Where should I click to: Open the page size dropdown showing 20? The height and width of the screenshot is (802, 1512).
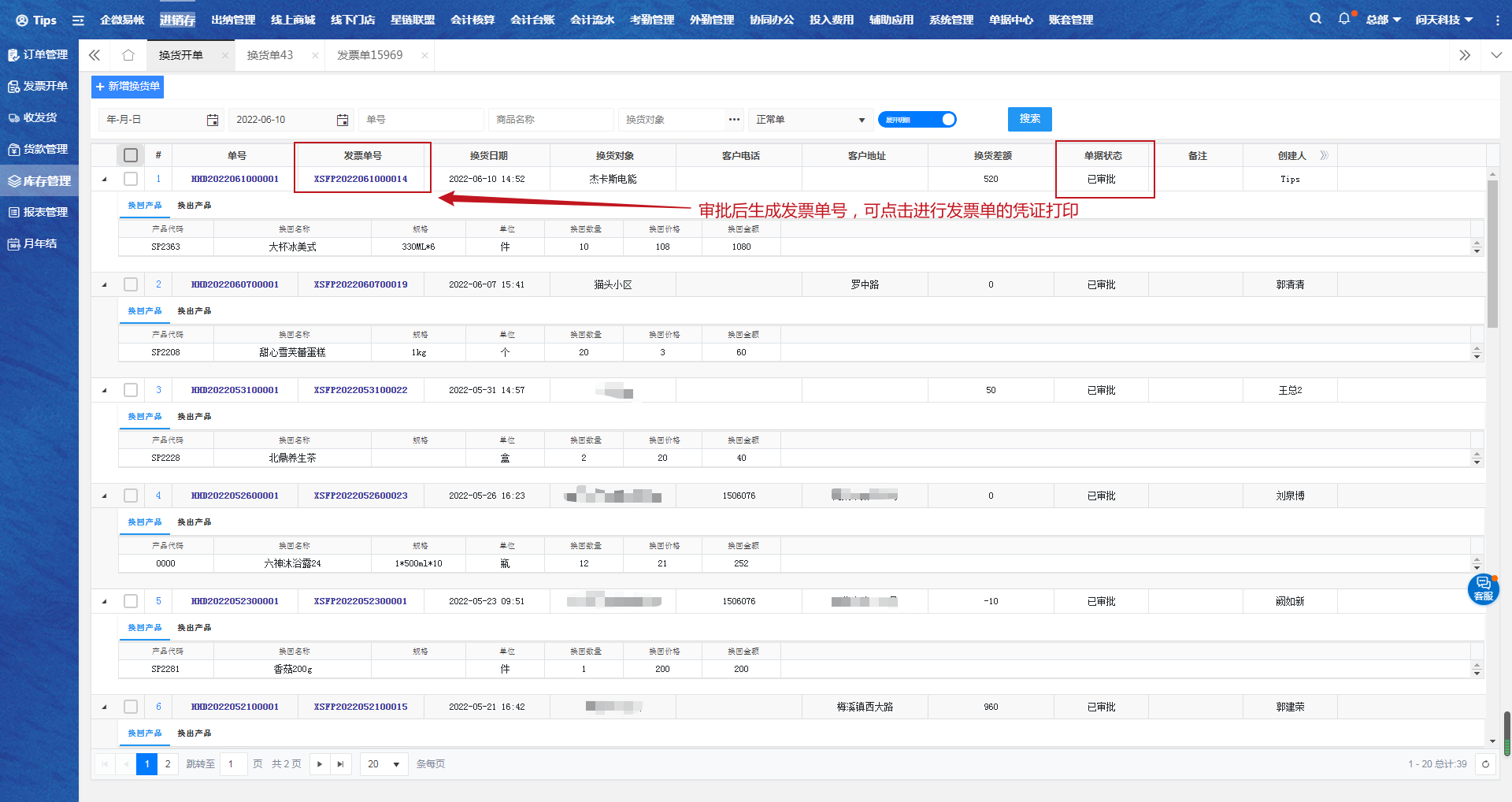click(x=384, y=764)
